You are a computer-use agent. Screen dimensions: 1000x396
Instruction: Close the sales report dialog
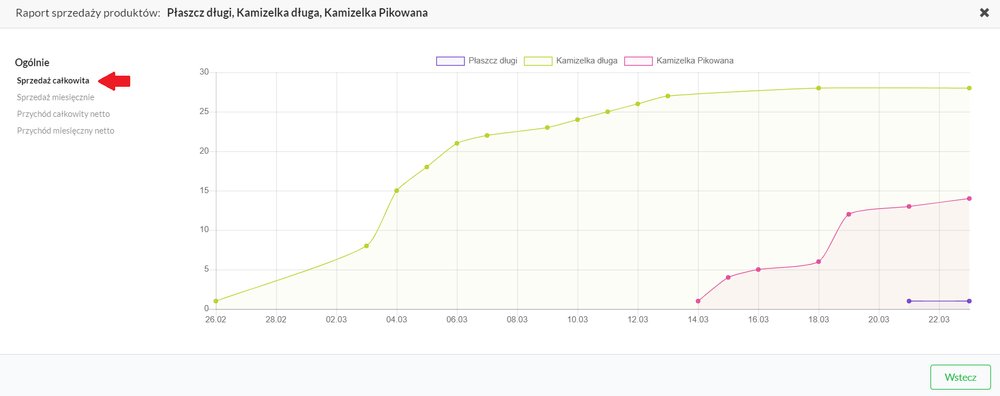coord(984,13)
